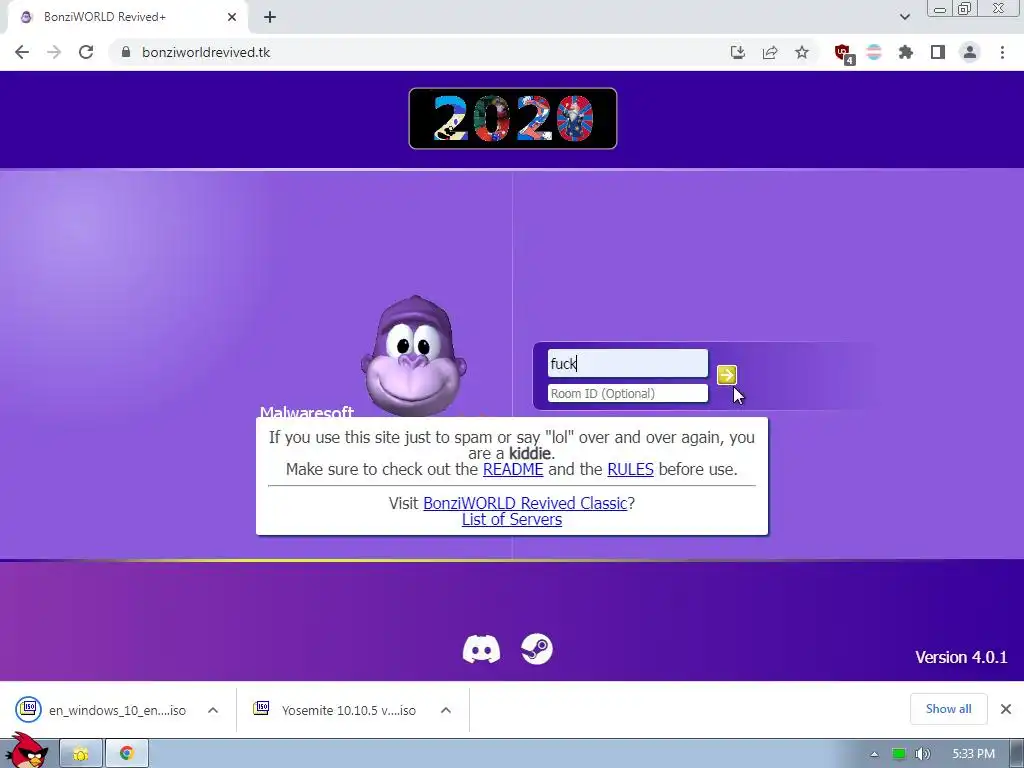
Task: Click the padlock site info icon
Action: point(126,52)
